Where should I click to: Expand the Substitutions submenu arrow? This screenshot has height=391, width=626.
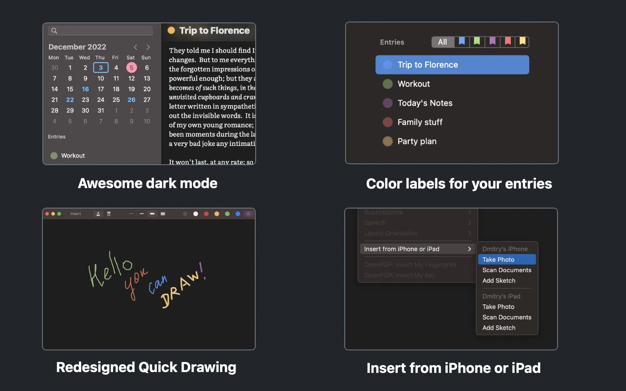coord(470,212)
